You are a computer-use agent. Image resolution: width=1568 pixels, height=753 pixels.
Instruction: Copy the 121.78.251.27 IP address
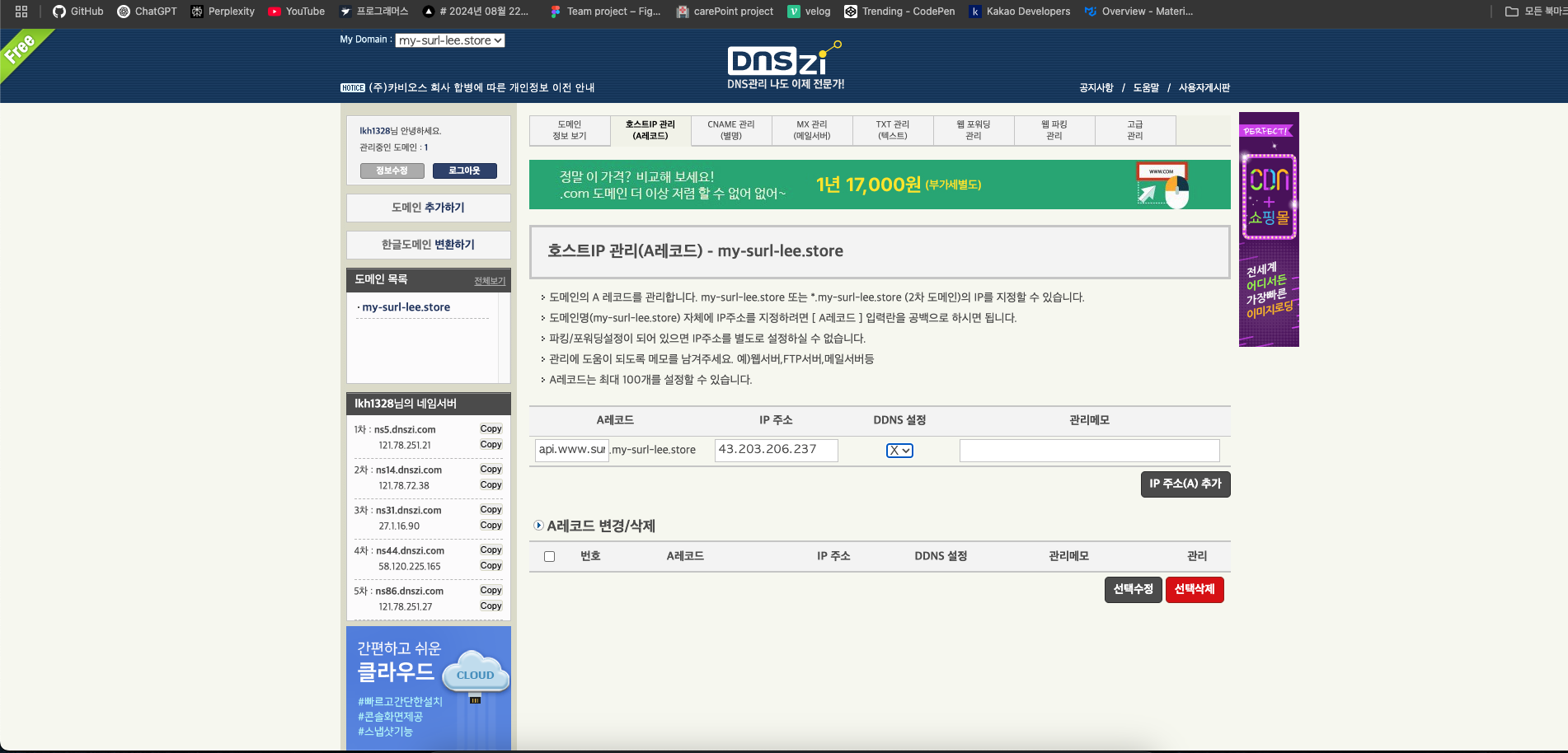coord(491,606)
